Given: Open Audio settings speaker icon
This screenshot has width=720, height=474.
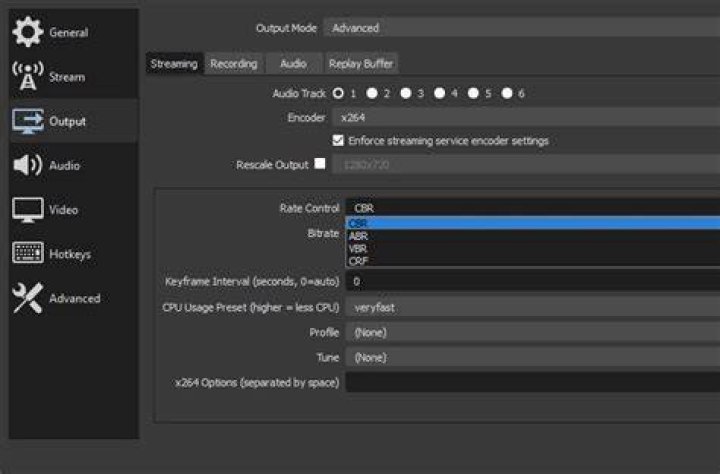Looking at the screenshot, I should pyautogui.click(x=28, y=165).
